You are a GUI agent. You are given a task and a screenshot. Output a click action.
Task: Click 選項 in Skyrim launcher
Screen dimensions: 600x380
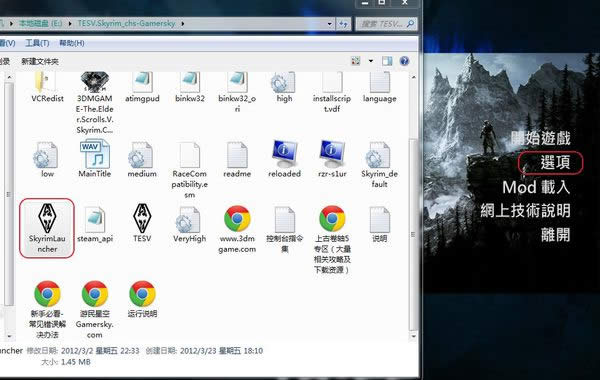tap(555, 163)
